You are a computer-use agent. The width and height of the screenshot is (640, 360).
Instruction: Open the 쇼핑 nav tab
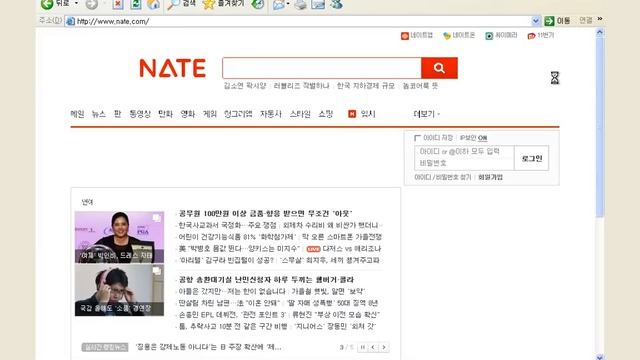pyautogui.click(x=326, y=114)
